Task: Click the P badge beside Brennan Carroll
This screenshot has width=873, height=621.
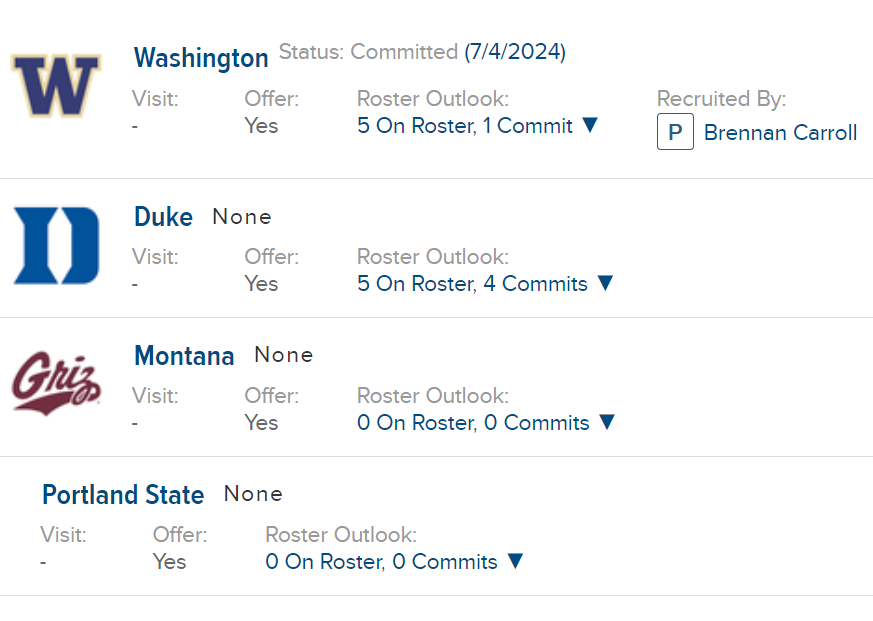Action: 675,132
